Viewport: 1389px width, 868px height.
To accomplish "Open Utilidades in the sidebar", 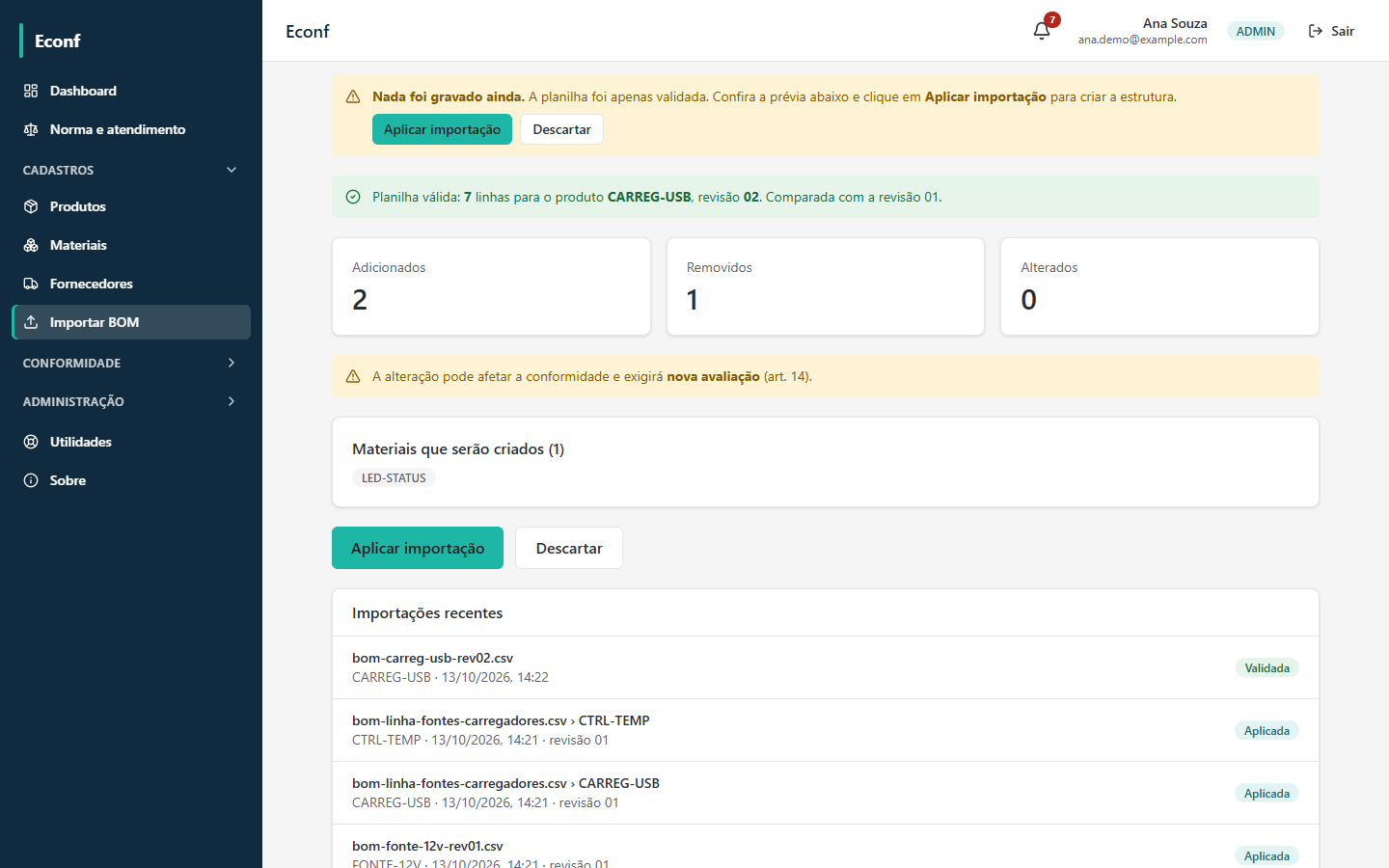I will click(131, 442).
